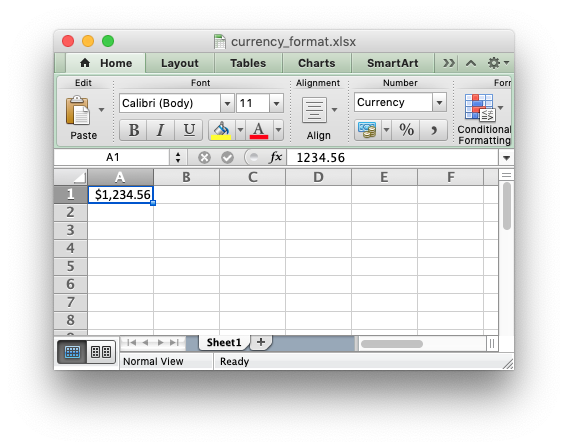Open Conditional Formatting icon
Screen dimensions: 568x448
(480, 107)
